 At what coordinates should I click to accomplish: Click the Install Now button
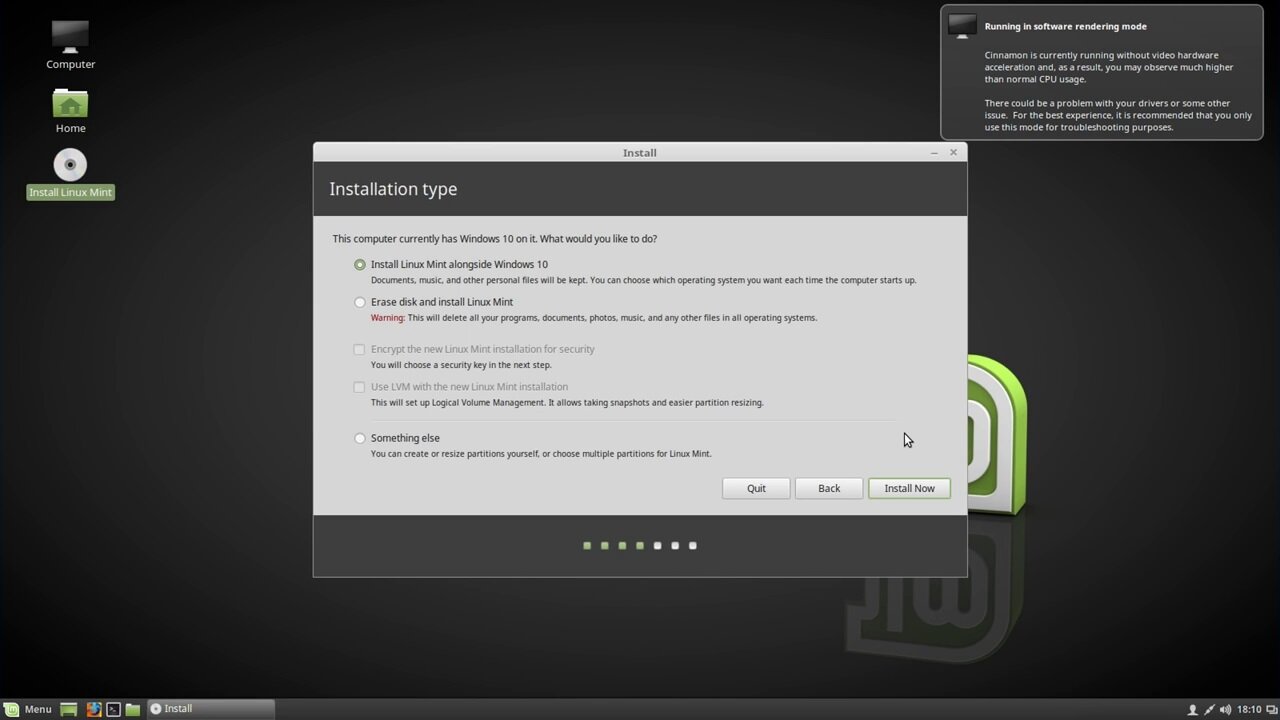(x=909, y=488)
